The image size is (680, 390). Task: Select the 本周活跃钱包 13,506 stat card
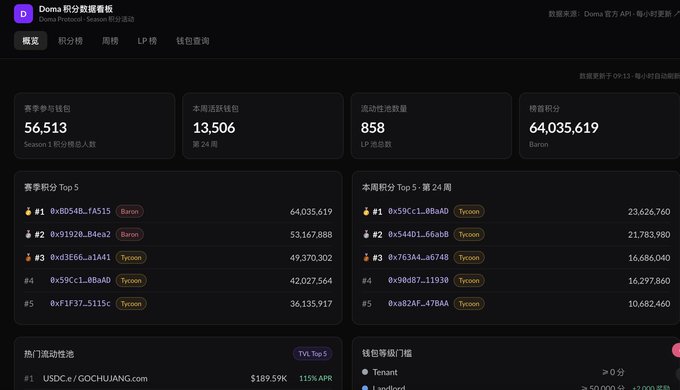263,125
